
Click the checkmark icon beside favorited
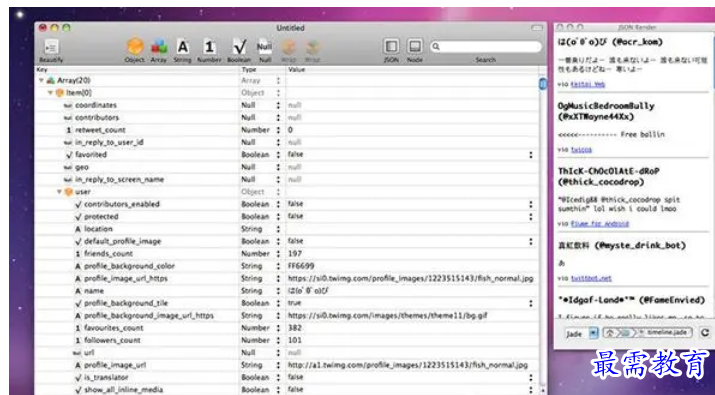point(69,155)
